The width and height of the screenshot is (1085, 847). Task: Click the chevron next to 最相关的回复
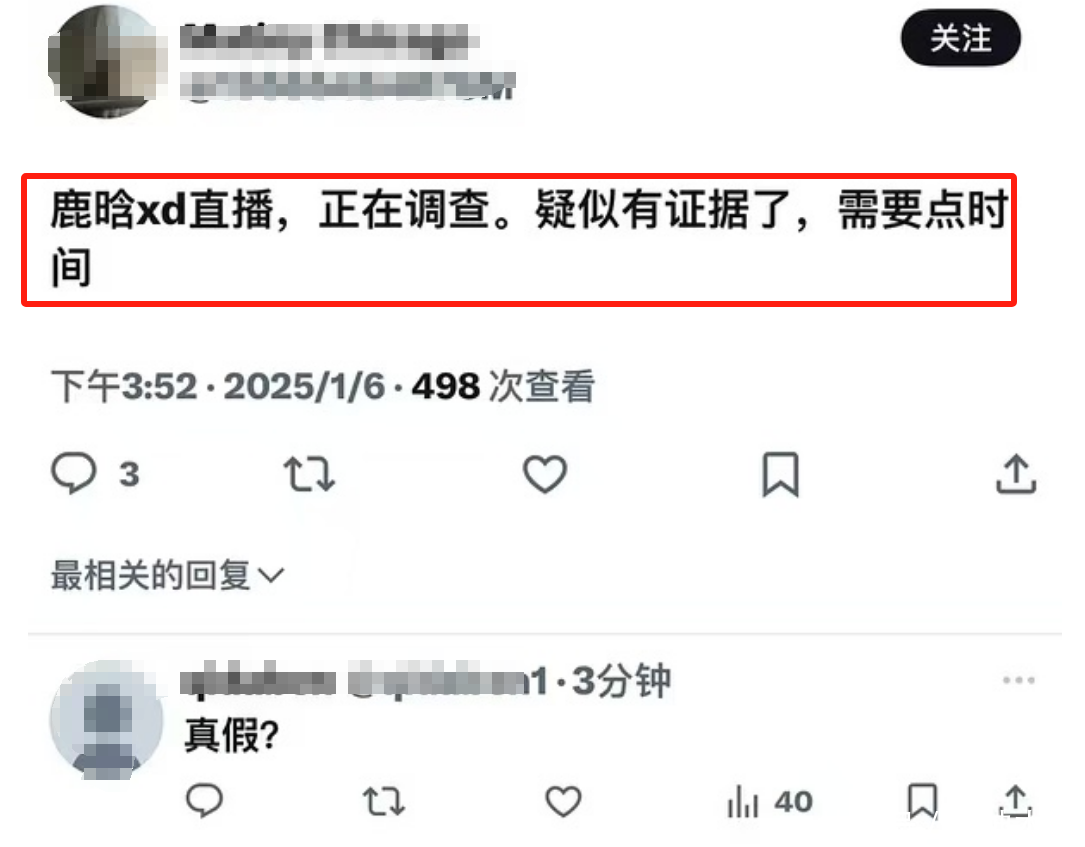click(x=271, y=576)
